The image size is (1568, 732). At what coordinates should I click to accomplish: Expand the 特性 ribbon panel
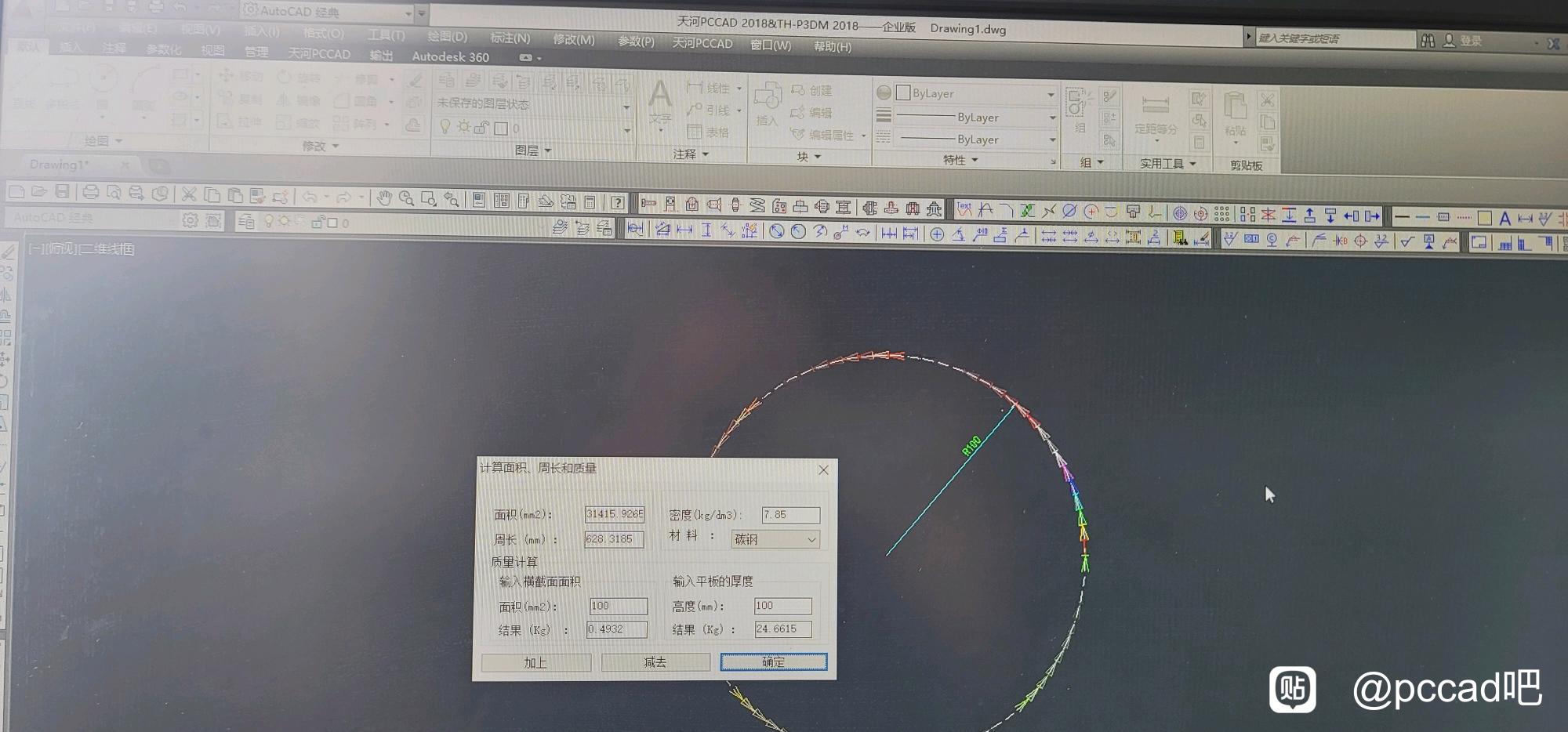(960, 160)
